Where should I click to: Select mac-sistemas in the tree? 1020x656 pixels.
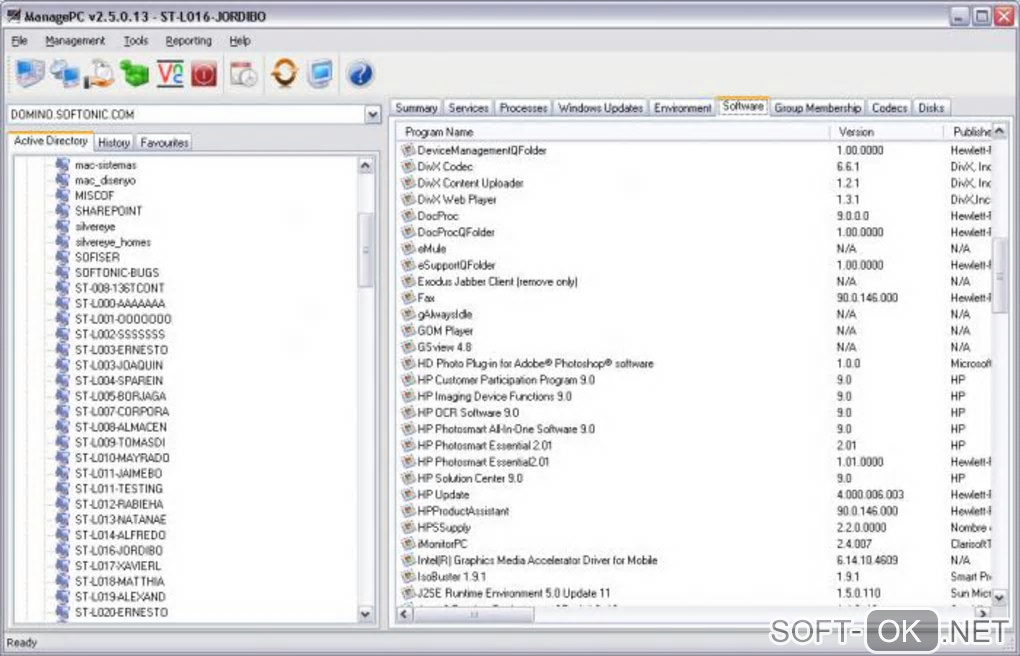105,165
